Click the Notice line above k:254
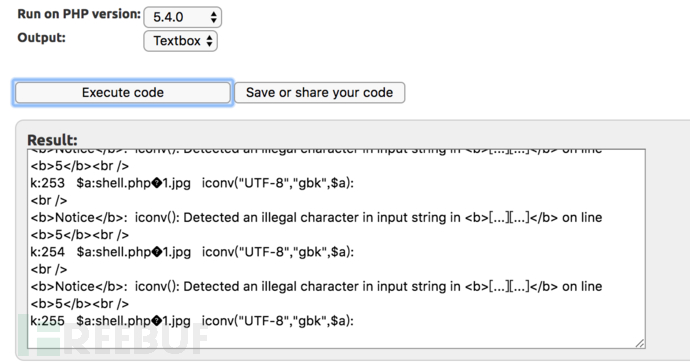Screen dimensions: 690x363 (x=316, y=217)
